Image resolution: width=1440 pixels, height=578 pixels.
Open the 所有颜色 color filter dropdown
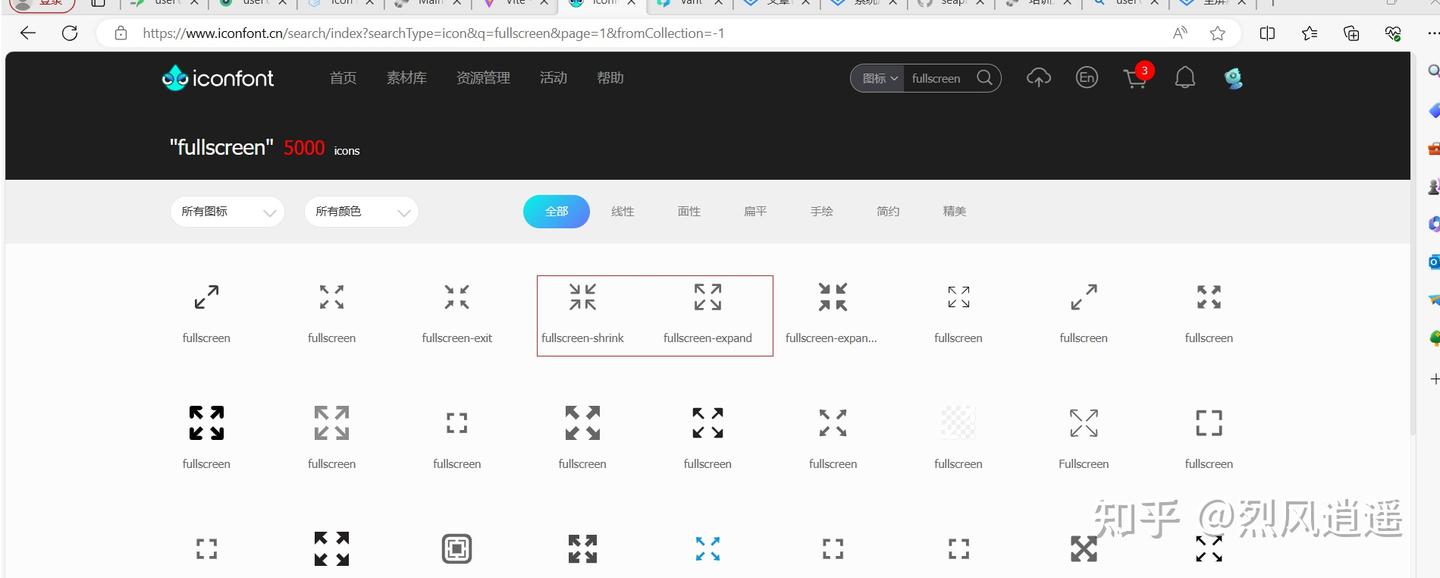click(361, 211)
